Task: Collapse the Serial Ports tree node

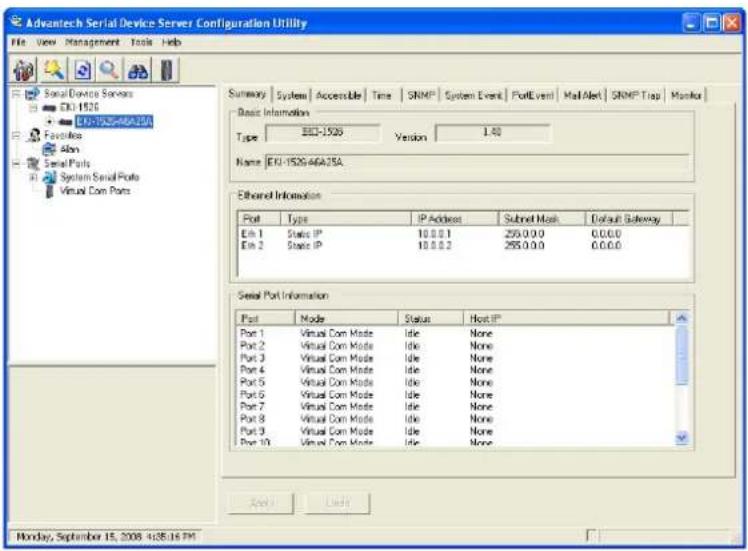Action: pyautogui.click(x=16, y=164)
